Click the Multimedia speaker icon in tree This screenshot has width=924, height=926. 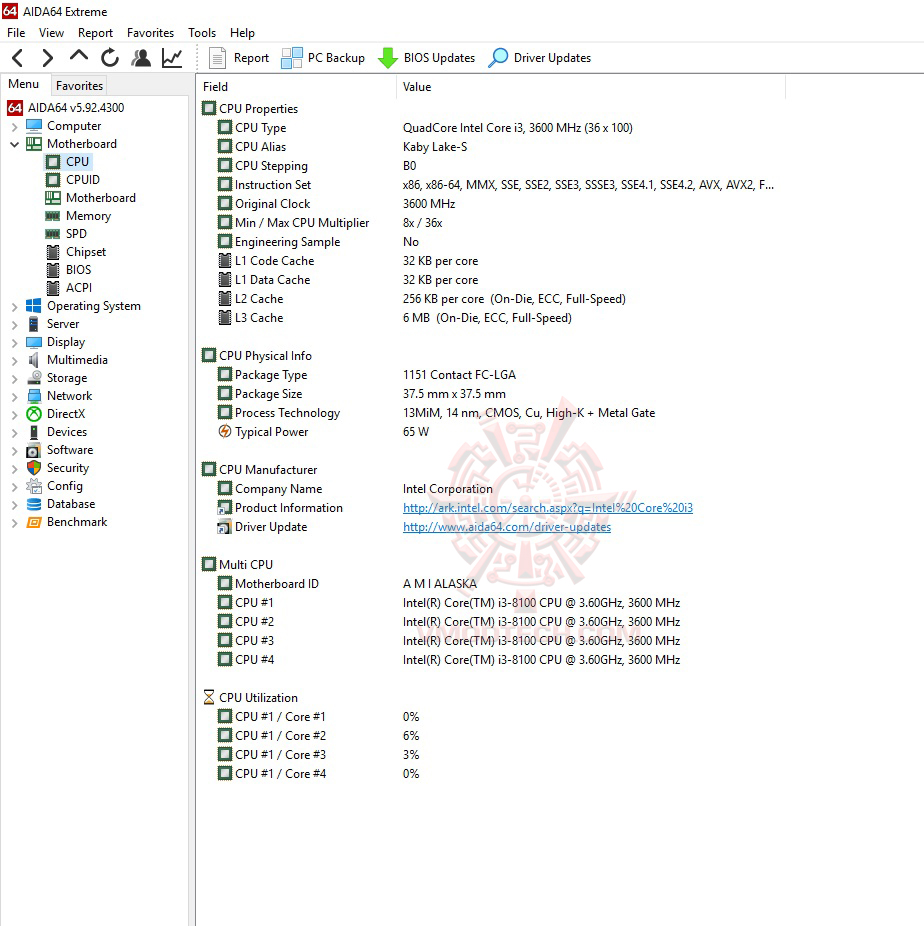click(34, 360)
